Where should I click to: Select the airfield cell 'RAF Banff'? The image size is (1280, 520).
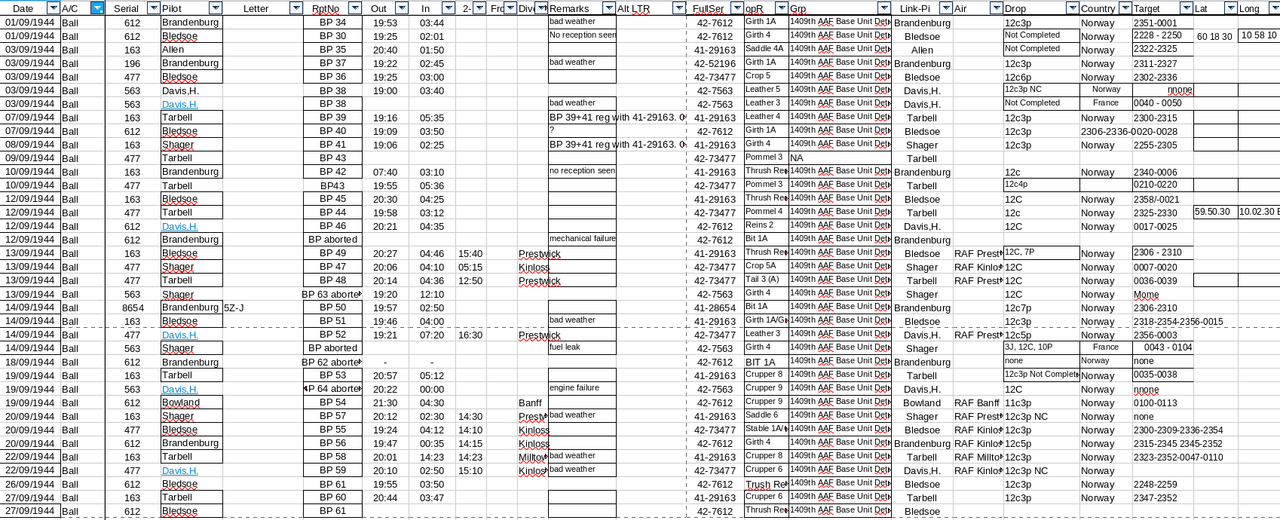point(977,403)
